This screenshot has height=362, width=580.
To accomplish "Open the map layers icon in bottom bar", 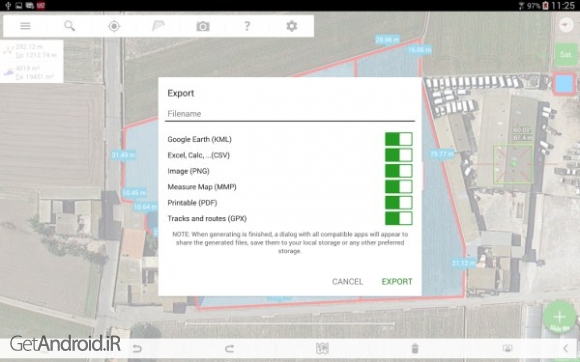I will pos(322,348).
